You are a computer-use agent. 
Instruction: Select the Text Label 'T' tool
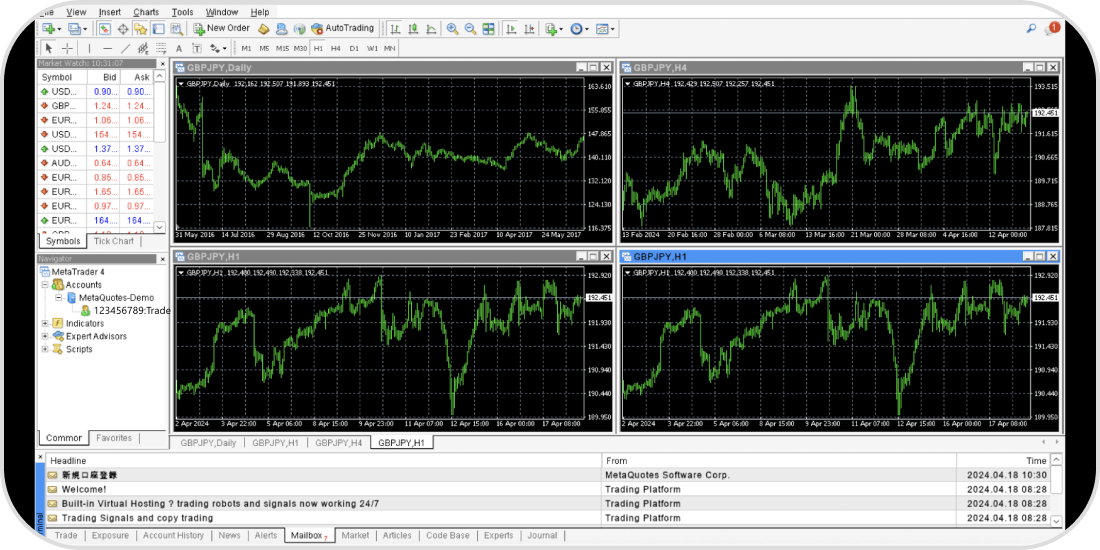pyautogui.click(x=197, y=48)
